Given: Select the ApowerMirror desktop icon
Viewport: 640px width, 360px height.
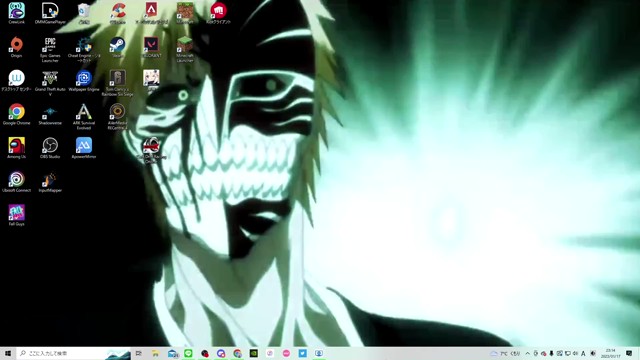Looking at the screenshot, I should (84, 148).
